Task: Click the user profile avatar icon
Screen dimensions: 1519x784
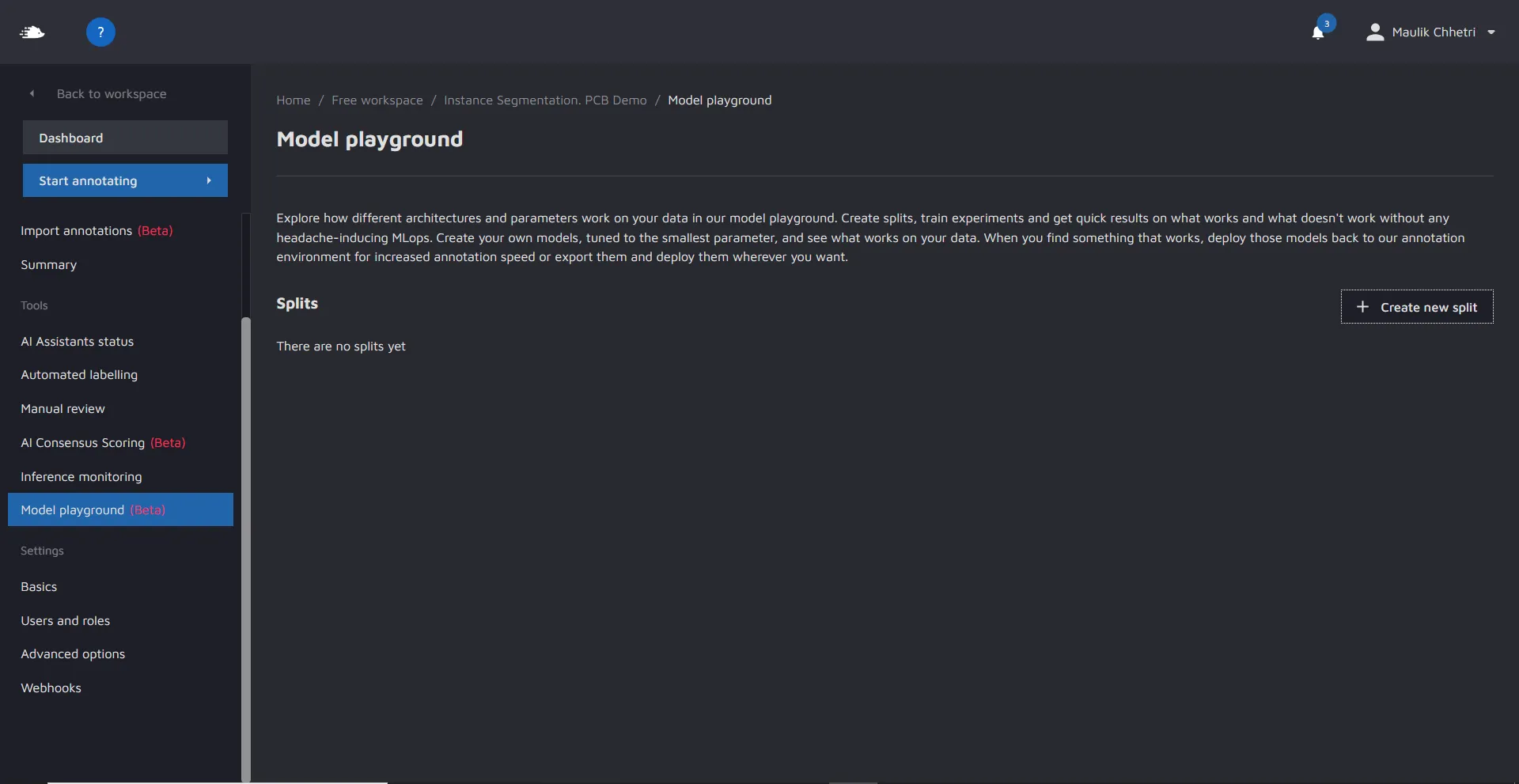Action: 1375,32
